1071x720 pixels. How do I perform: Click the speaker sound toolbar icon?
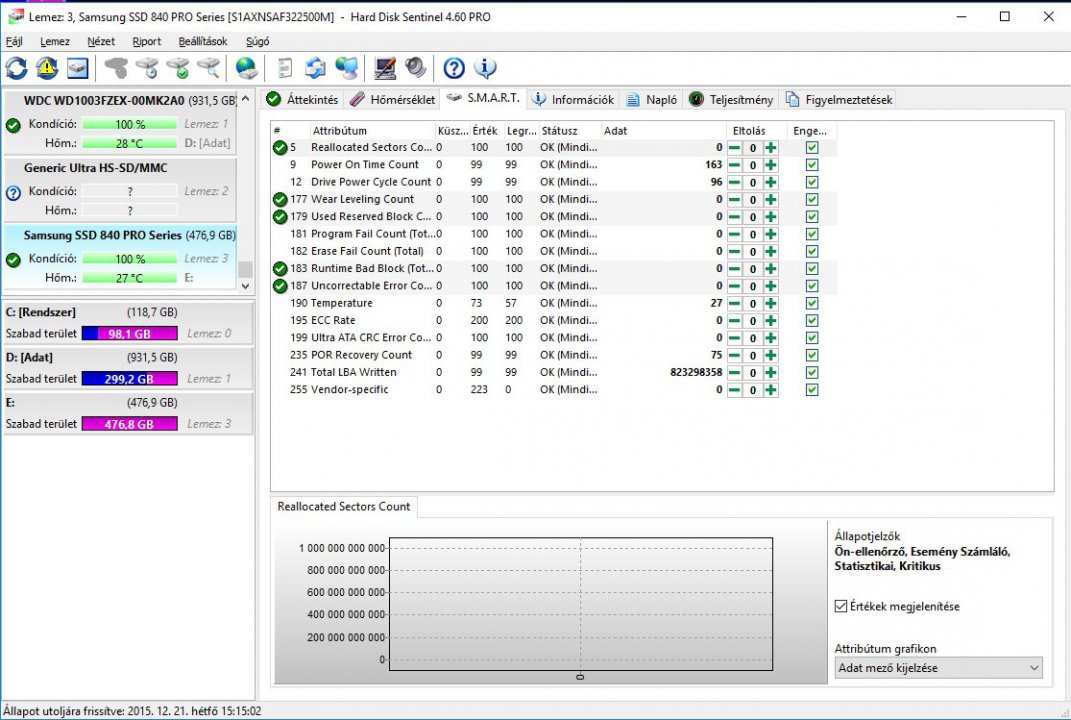[415, 68]
